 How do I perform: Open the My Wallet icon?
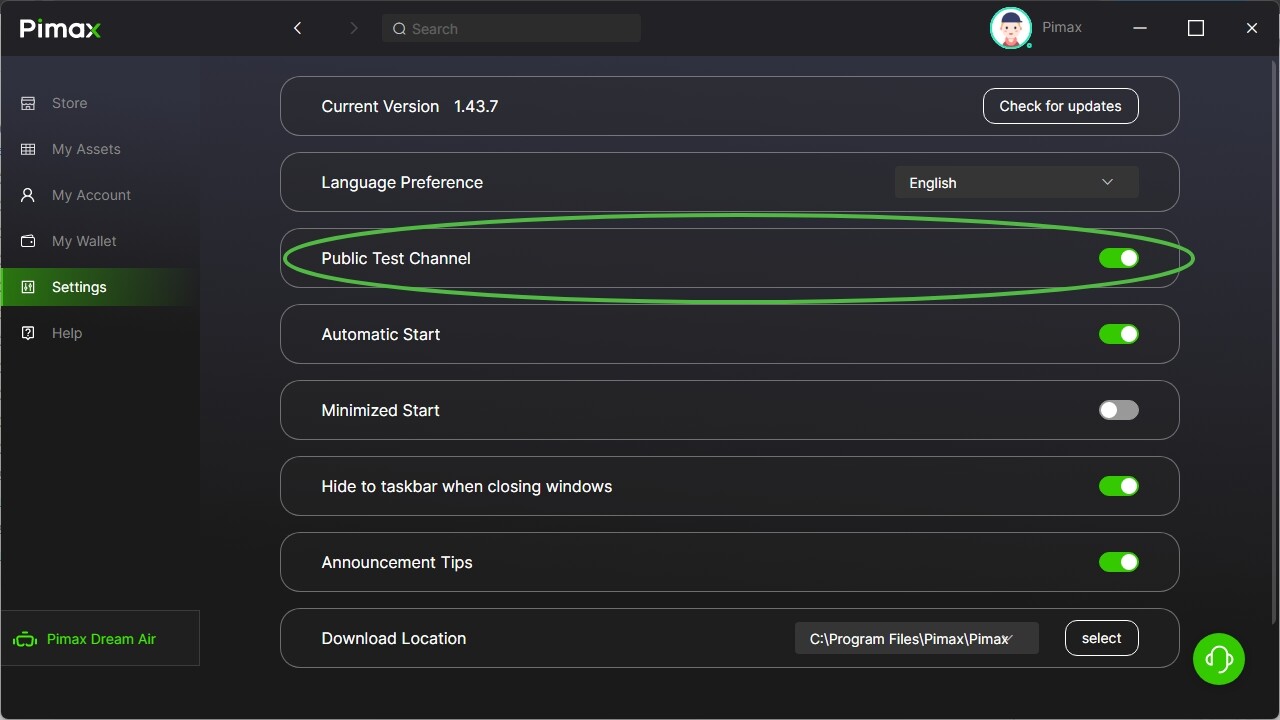click(x=28, y=241)
